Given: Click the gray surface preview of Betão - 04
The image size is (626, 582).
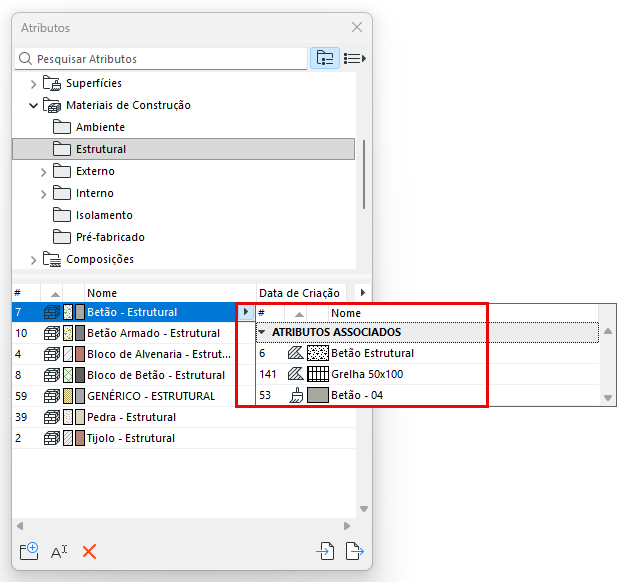Looking at the screenshot, I should [318, 395].
